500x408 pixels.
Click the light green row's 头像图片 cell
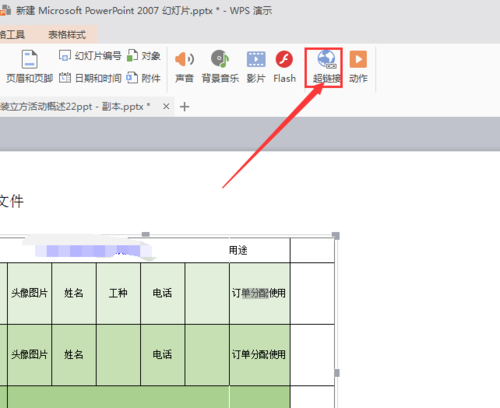30,293
